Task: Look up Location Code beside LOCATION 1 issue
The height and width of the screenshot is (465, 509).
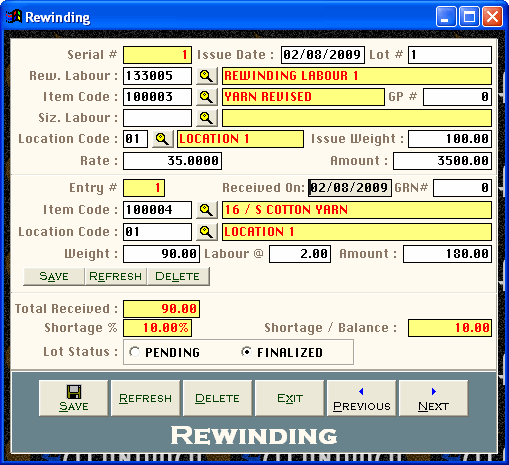Action: click(163, 139)
